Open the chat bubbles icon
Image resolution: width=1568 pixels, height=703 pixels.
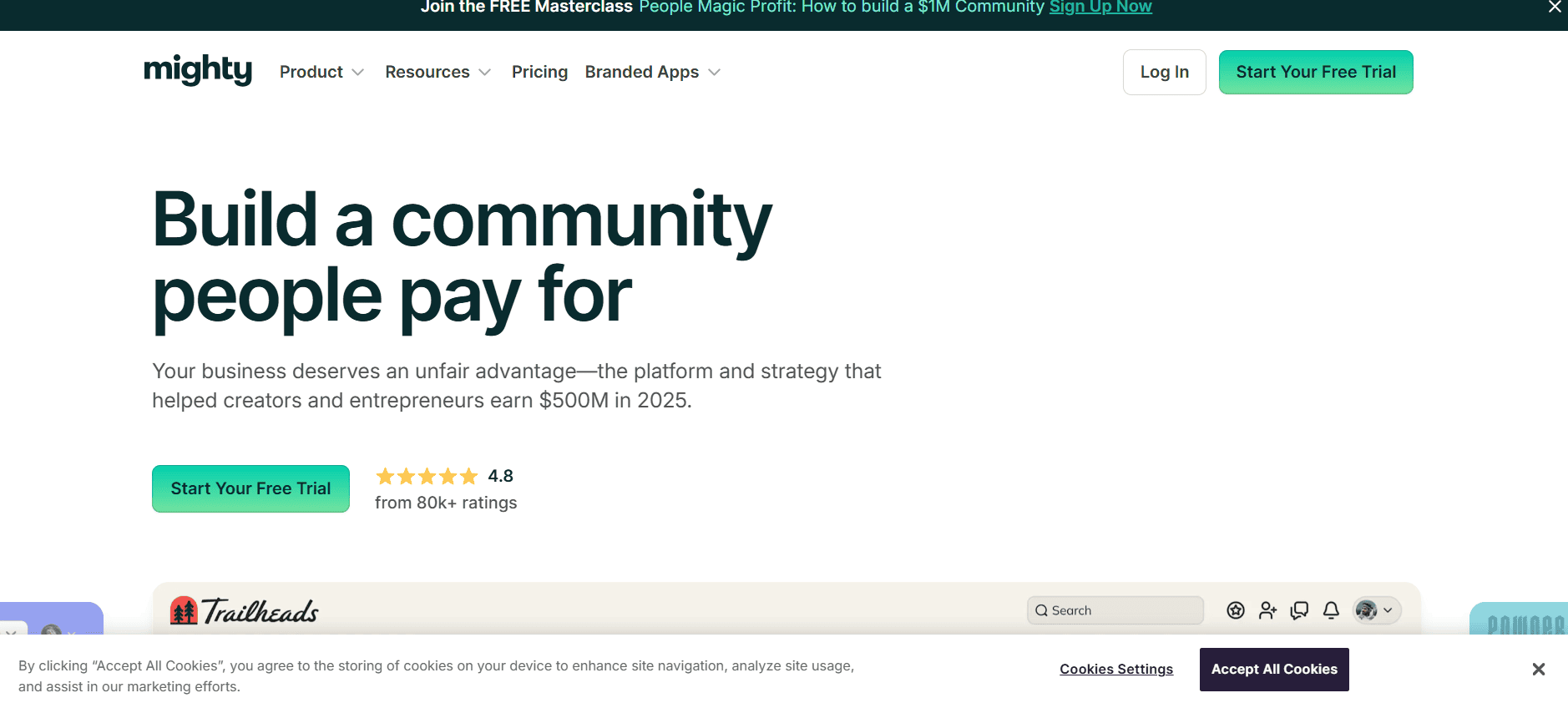click(x=1299, y=610)
